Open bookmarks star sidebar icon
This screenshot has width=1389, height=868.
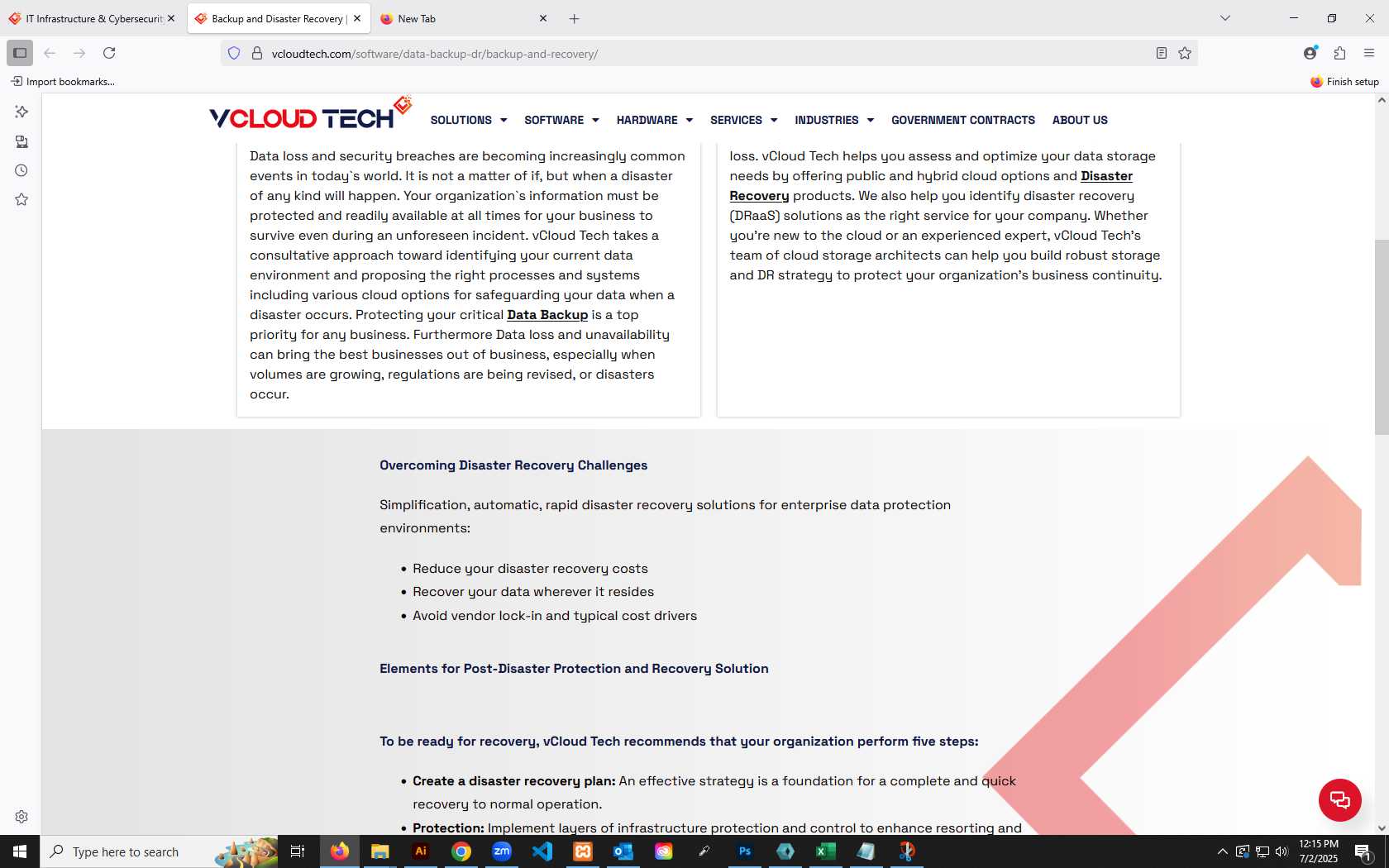click(21, 199)
